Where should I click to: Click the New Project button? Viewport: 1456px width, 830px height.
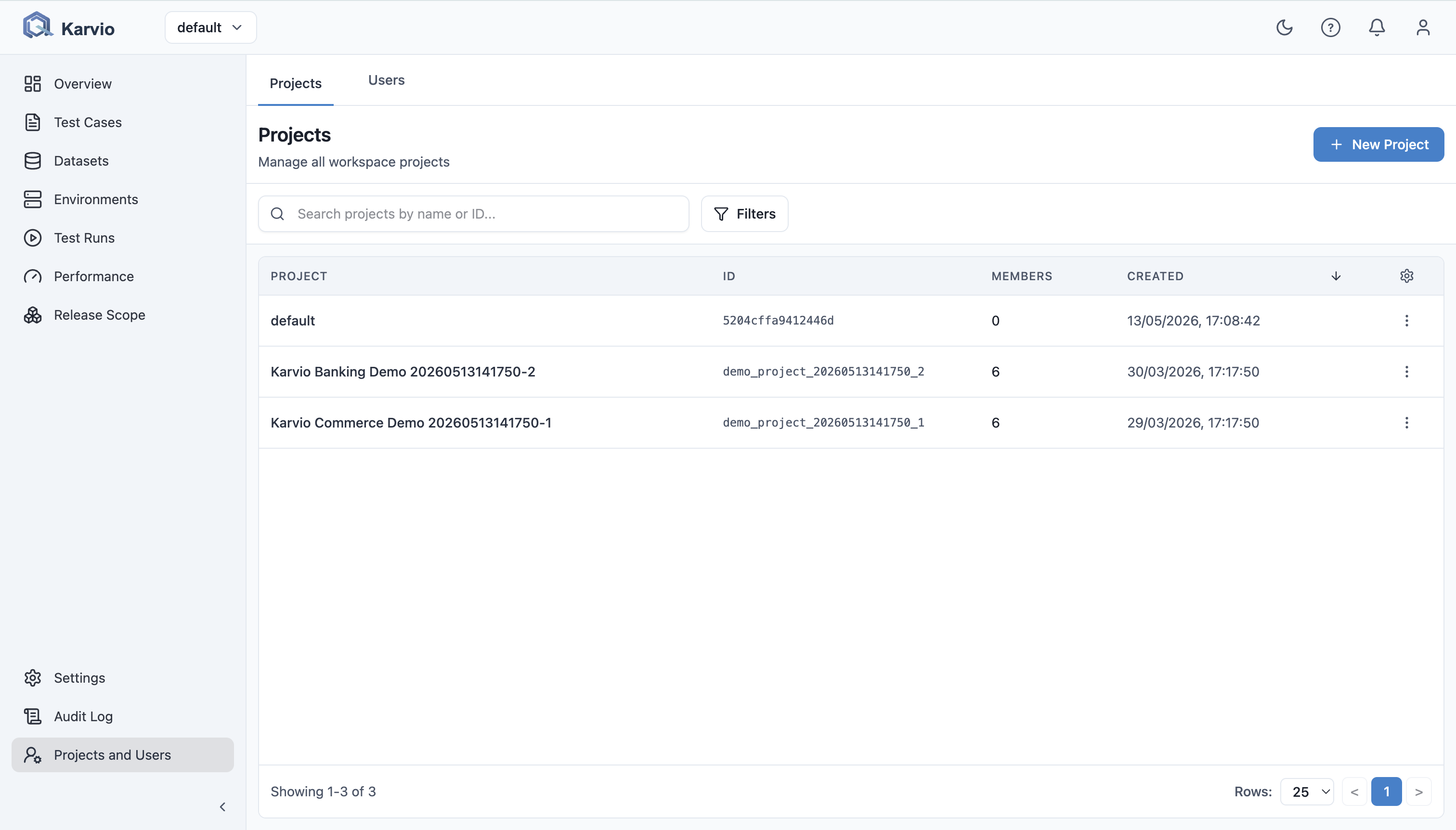coord(1378,144)
